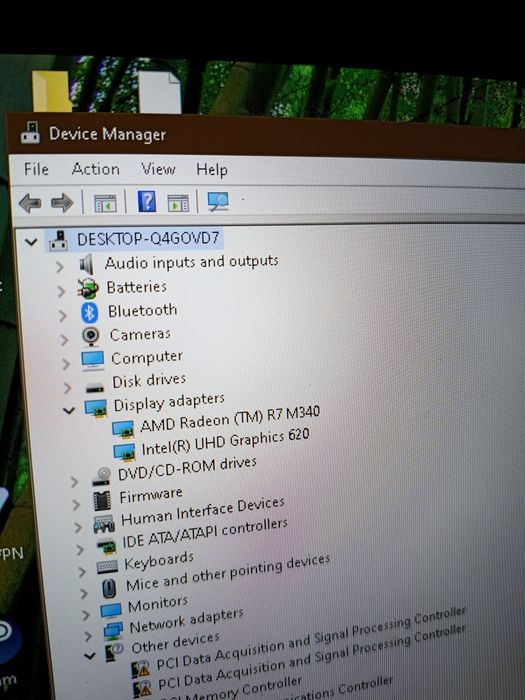Screen dimensions: 525x700
Task: Show/hide console tree toolbar icon
Action: 105,203
